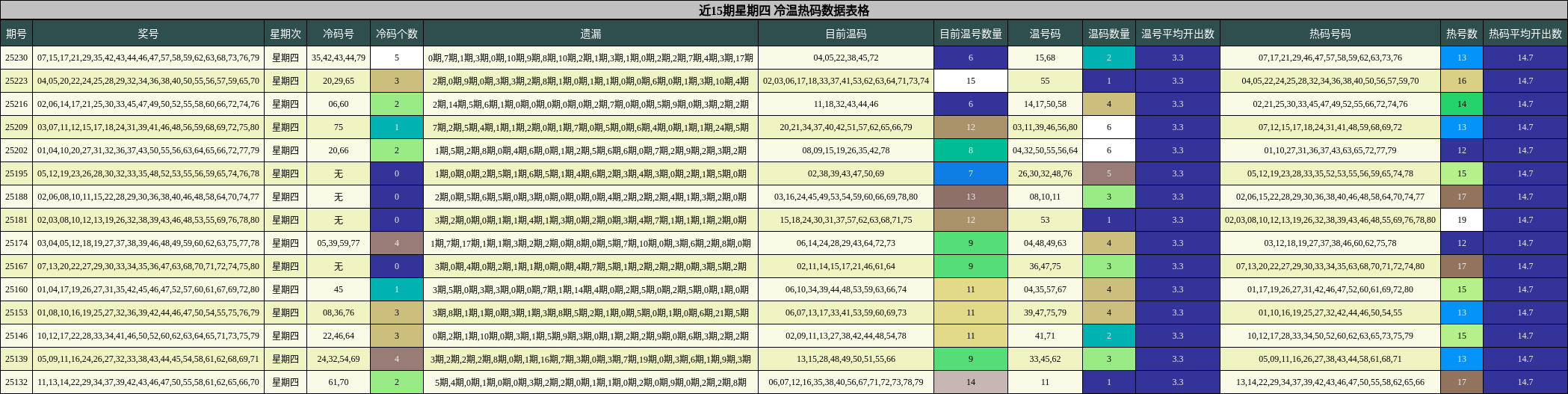Click the 温码数量 column header
This screenshot has height=394, width=1568.
pyautogui.click(x=1109, y=34)
